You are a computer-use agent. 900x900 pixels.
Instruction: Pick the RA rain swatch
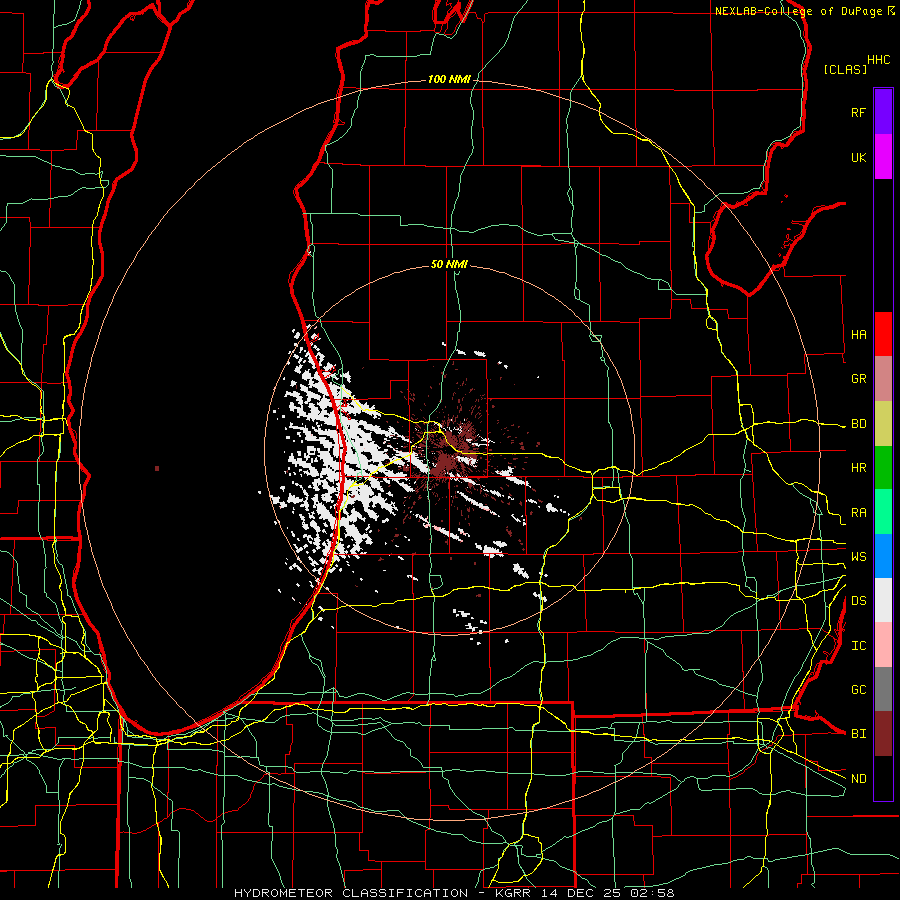883,512
